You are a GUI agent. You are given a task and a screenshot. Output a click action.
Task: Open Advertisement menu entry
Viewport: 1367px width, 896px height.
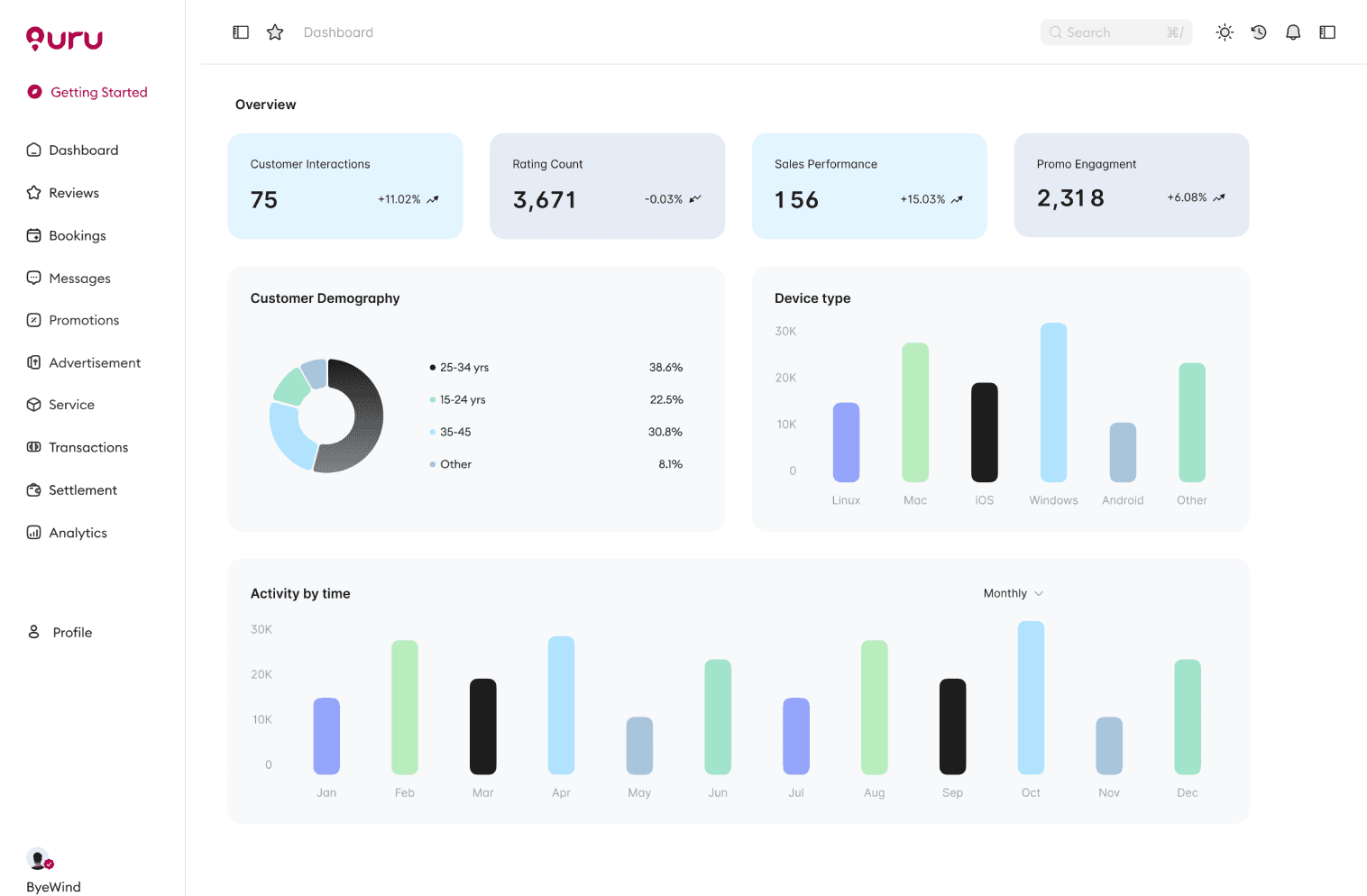95,362
